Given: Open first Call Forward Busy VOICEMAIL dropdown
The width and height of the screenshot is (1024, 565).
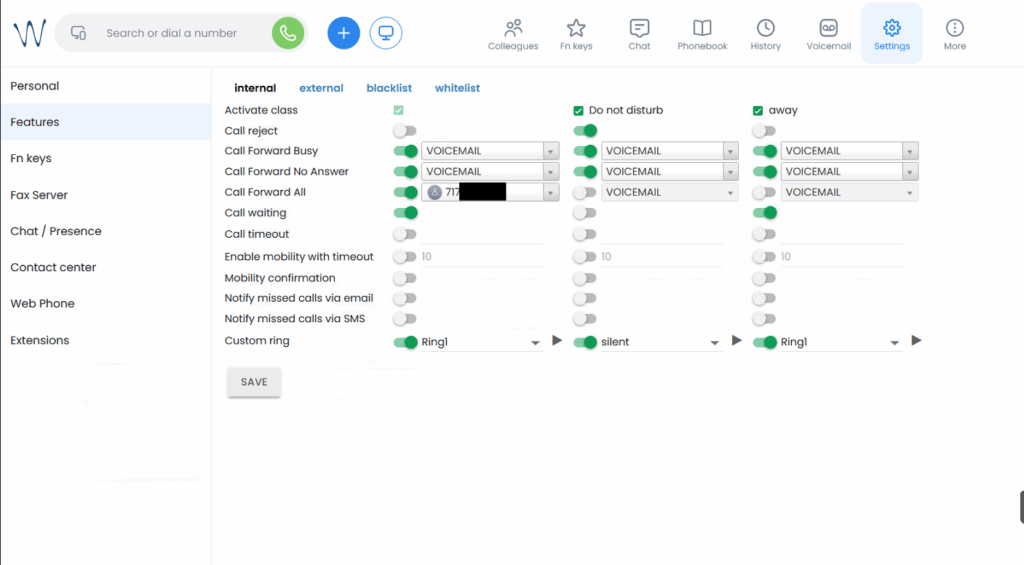Looking at the screenshot, I should [550, 151].
